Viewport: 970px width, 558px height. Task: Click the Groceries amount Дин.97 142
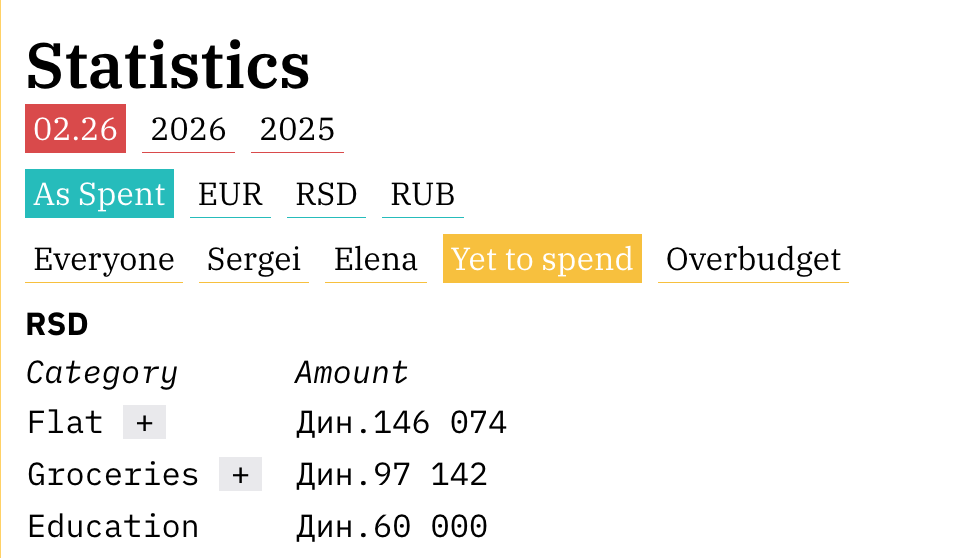tap(391, 475)
